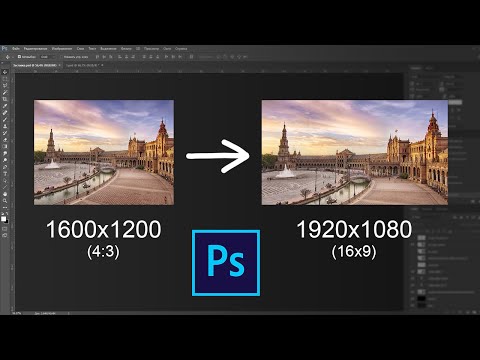The image size is (480, 360).
Task: Select the Move tool in the toolbox
Action: (x=5, y=72)
